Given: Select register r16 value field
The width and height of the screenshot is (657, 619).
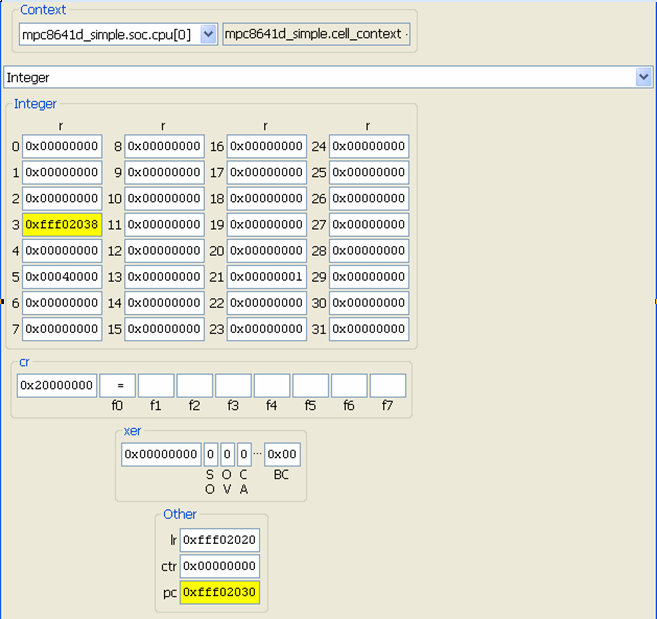Looking at the screenshot, I should pos(266,146).
